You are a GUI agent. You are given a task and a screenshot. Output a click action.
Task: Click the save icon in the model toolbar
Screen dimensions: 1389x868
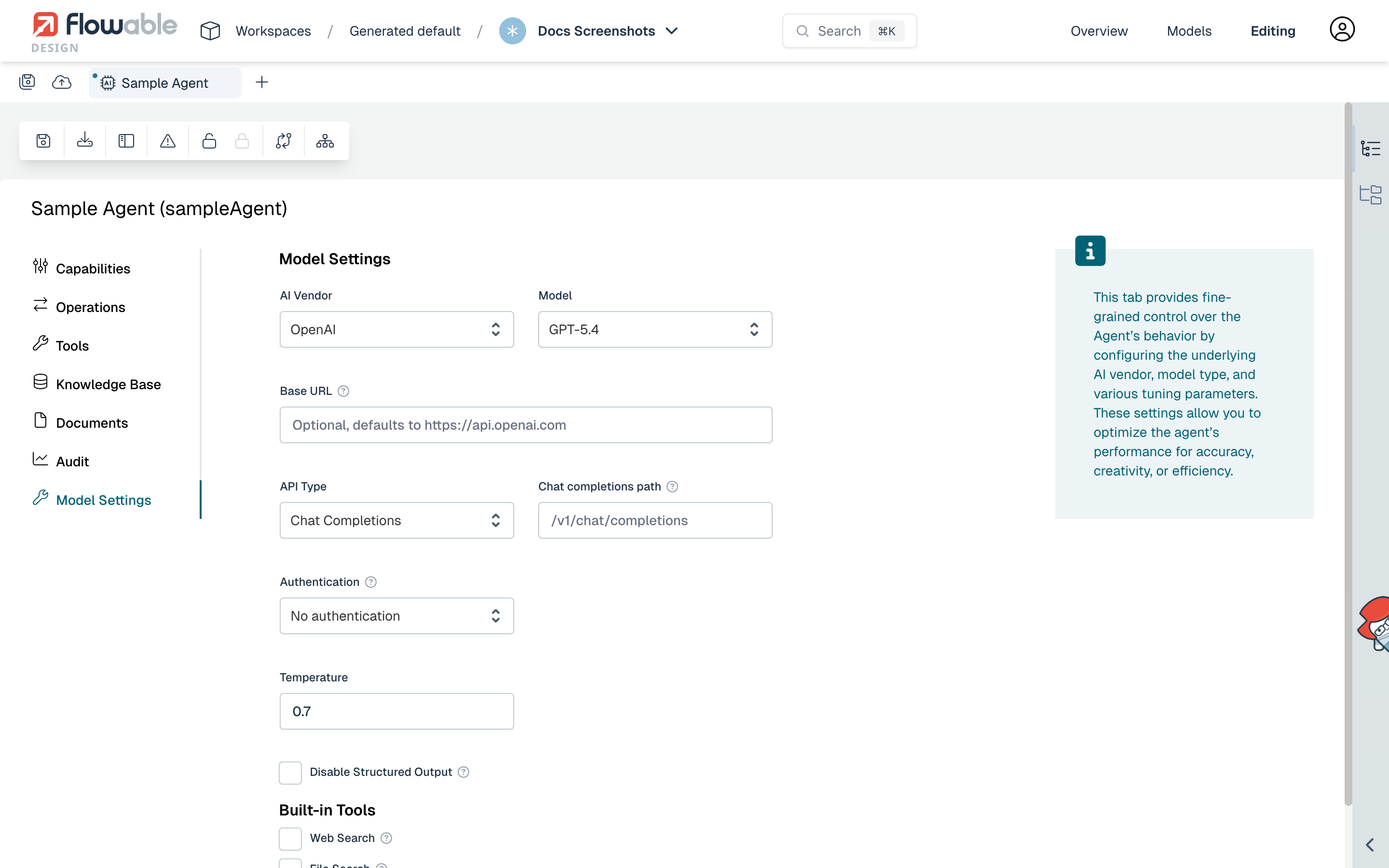tap(43, 141)
